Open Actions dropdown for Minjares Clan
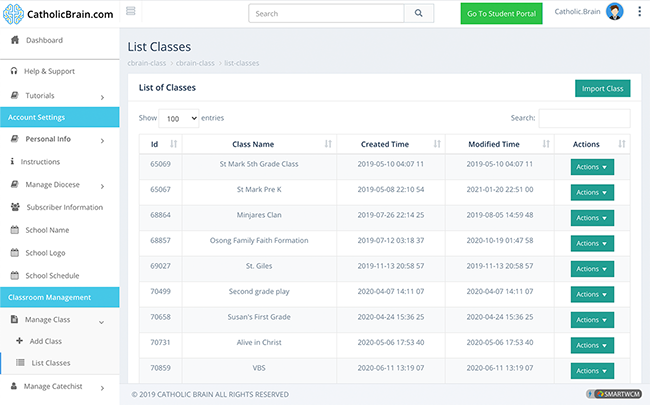Viewport: 650px width, 405px height. pos(592,218)
